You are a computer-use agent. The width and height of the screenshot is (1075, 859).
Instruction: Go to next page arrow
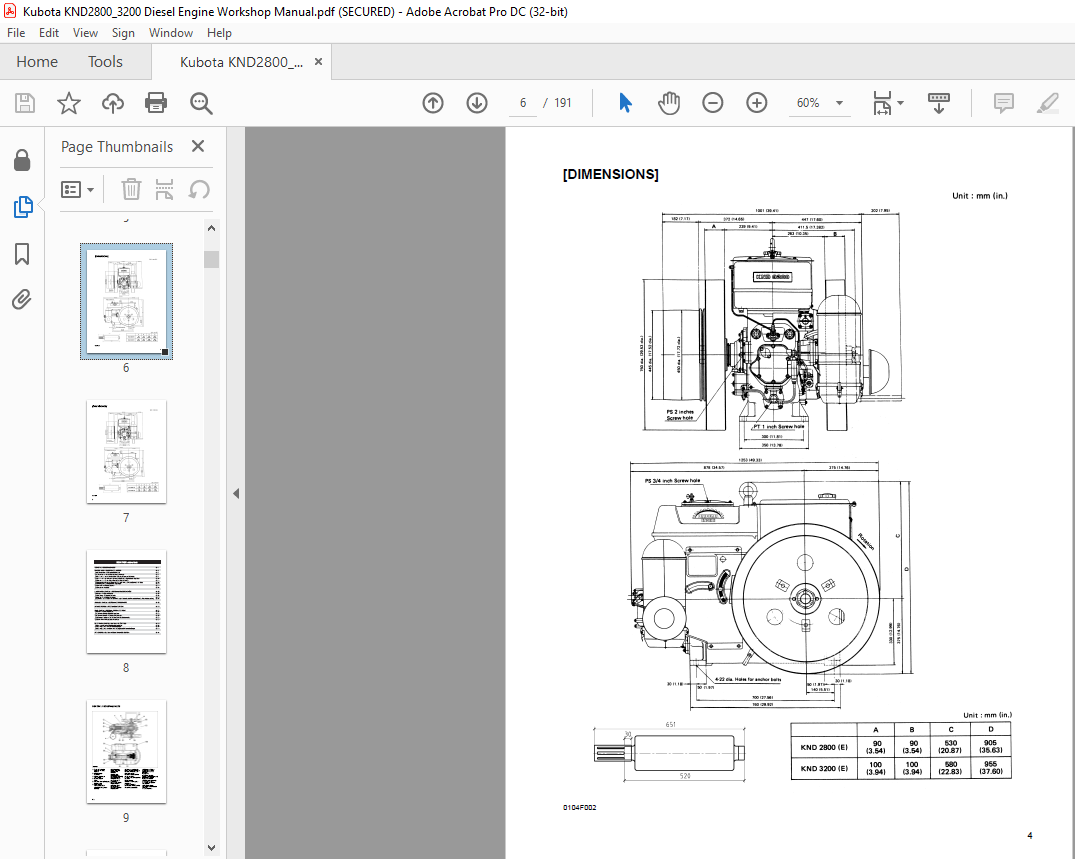[x=476, y=103]
